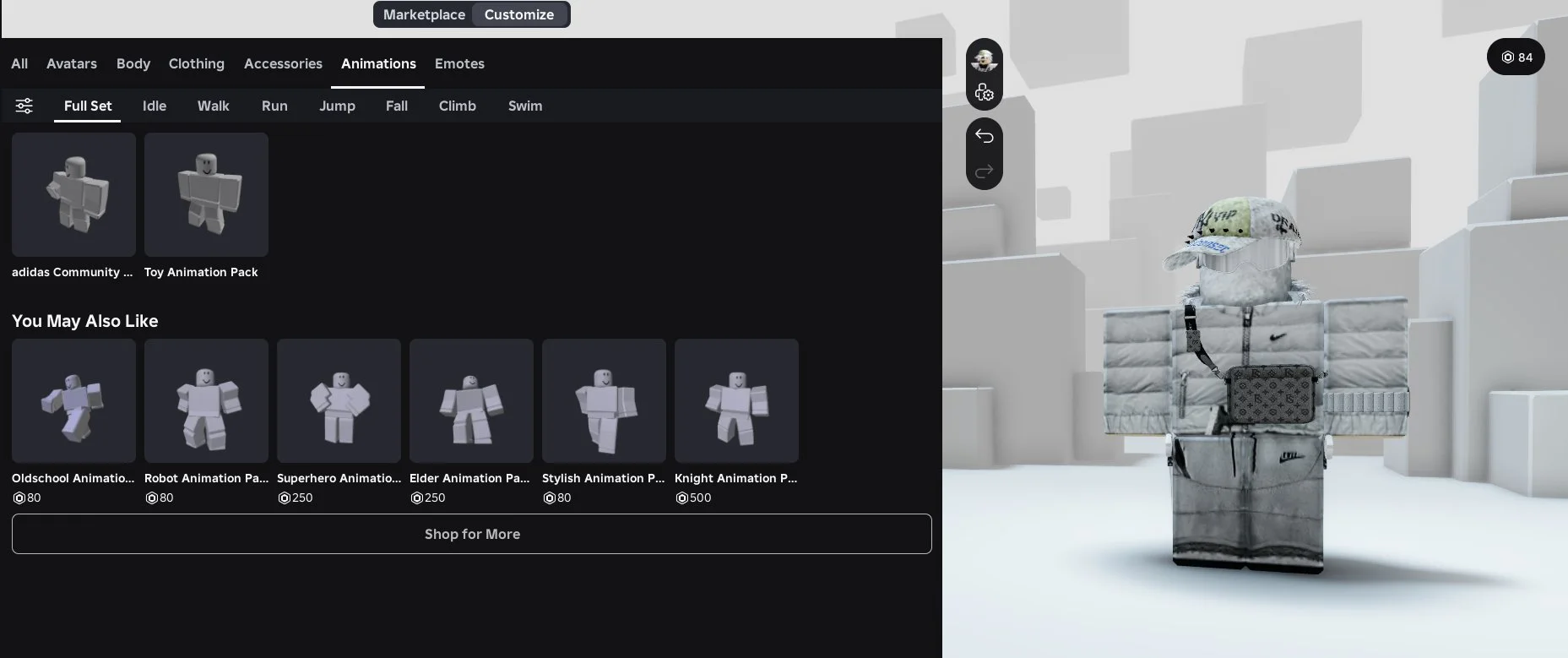Go to the Clothing tab
Viewport: 1568px width, 658px height.
click(196, 63)
